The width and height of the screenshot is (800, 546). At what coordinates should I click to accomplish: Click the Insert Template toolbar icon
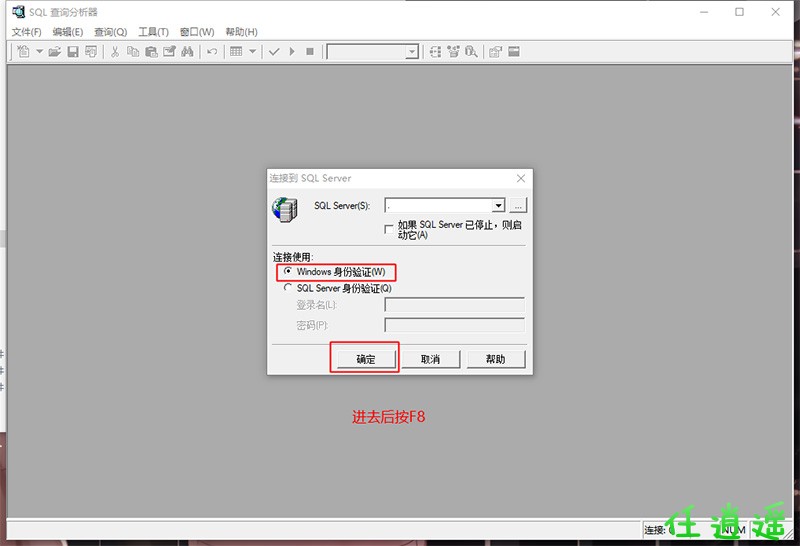91,52
